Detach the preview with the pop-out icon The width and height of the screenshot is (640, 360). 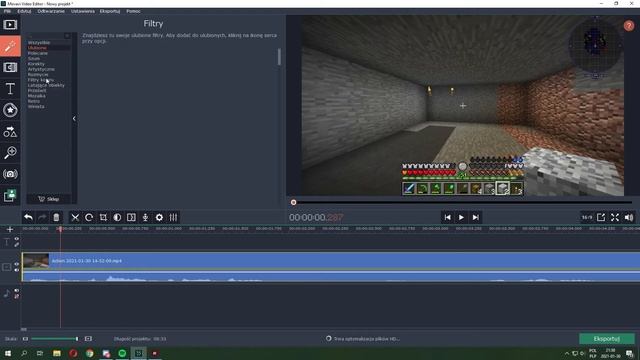tap(601, 217)
